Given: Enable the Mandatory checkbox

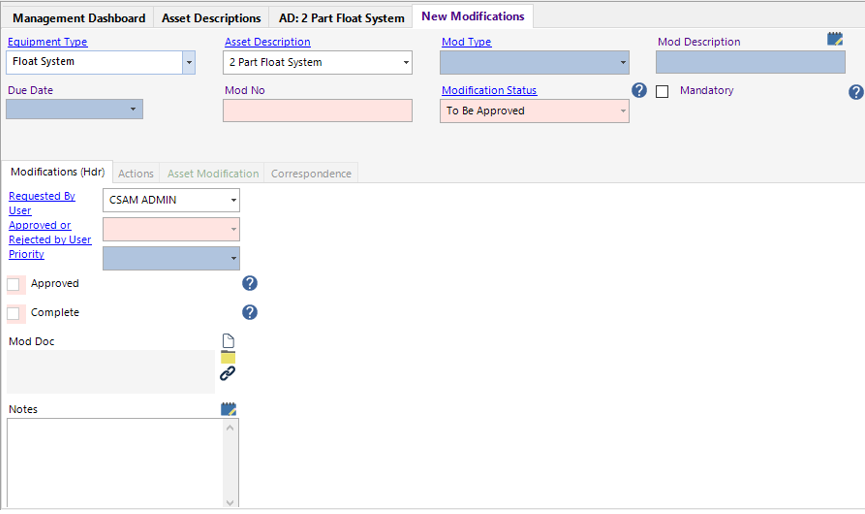Looking at the screenshot, I should (x=663, y=92).
